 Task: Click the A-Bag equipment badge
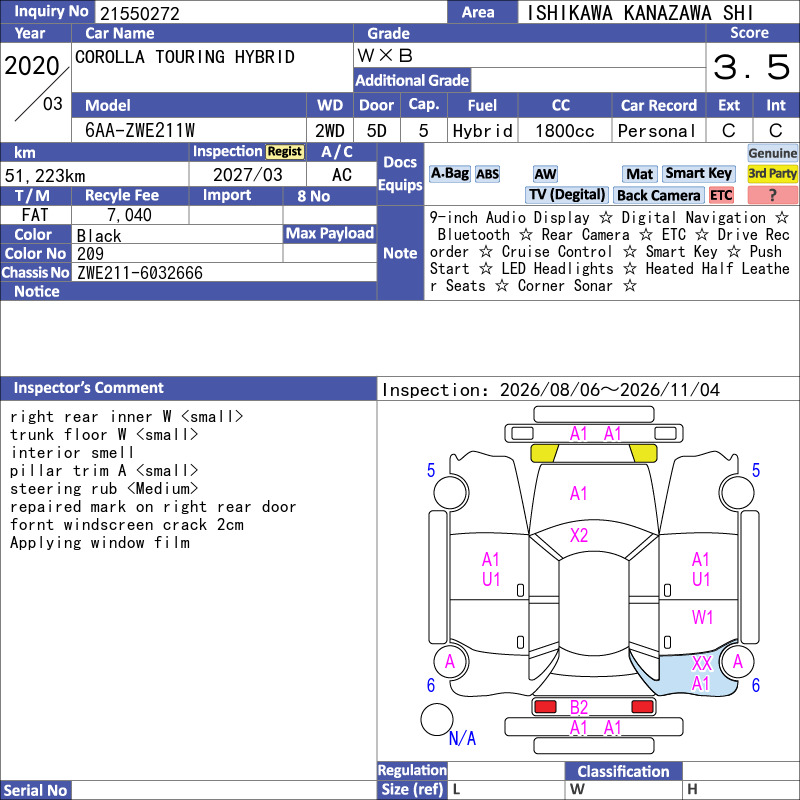(449, 173)
